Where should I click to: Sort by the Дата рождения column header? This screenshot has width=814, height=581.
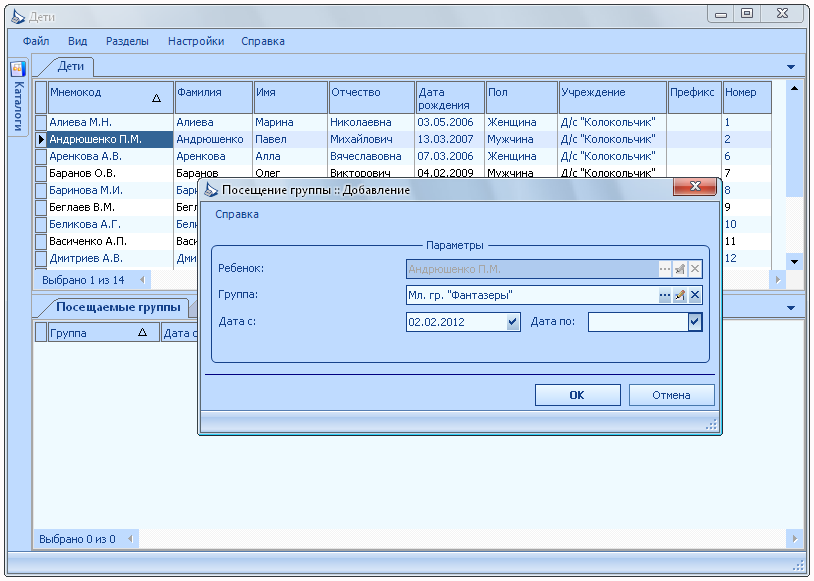coord(450,97)
